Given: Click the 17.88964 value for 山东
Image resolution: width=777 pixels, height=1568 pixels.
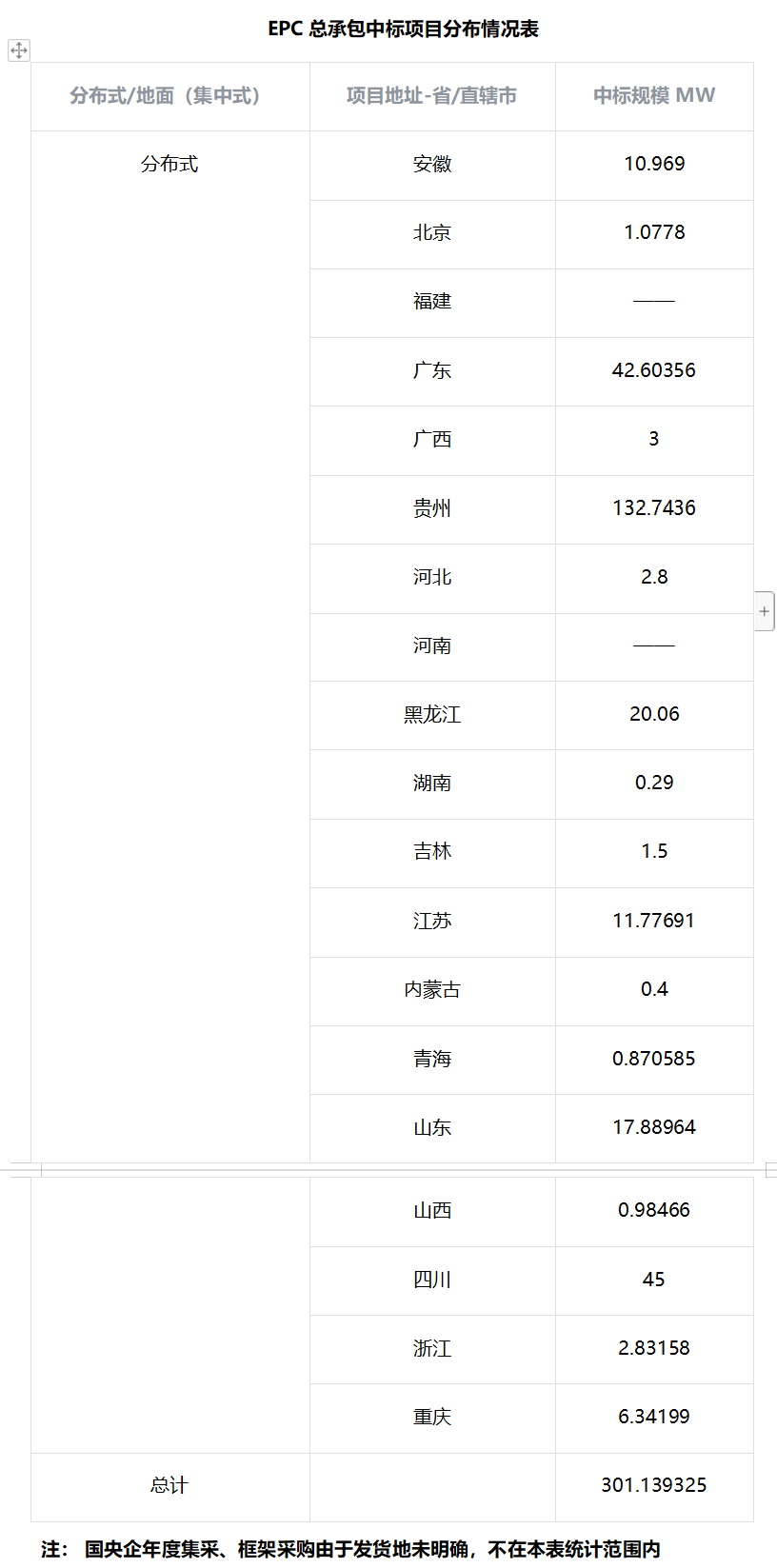Looking at the screenshot, I should [x=654, y=1127].
